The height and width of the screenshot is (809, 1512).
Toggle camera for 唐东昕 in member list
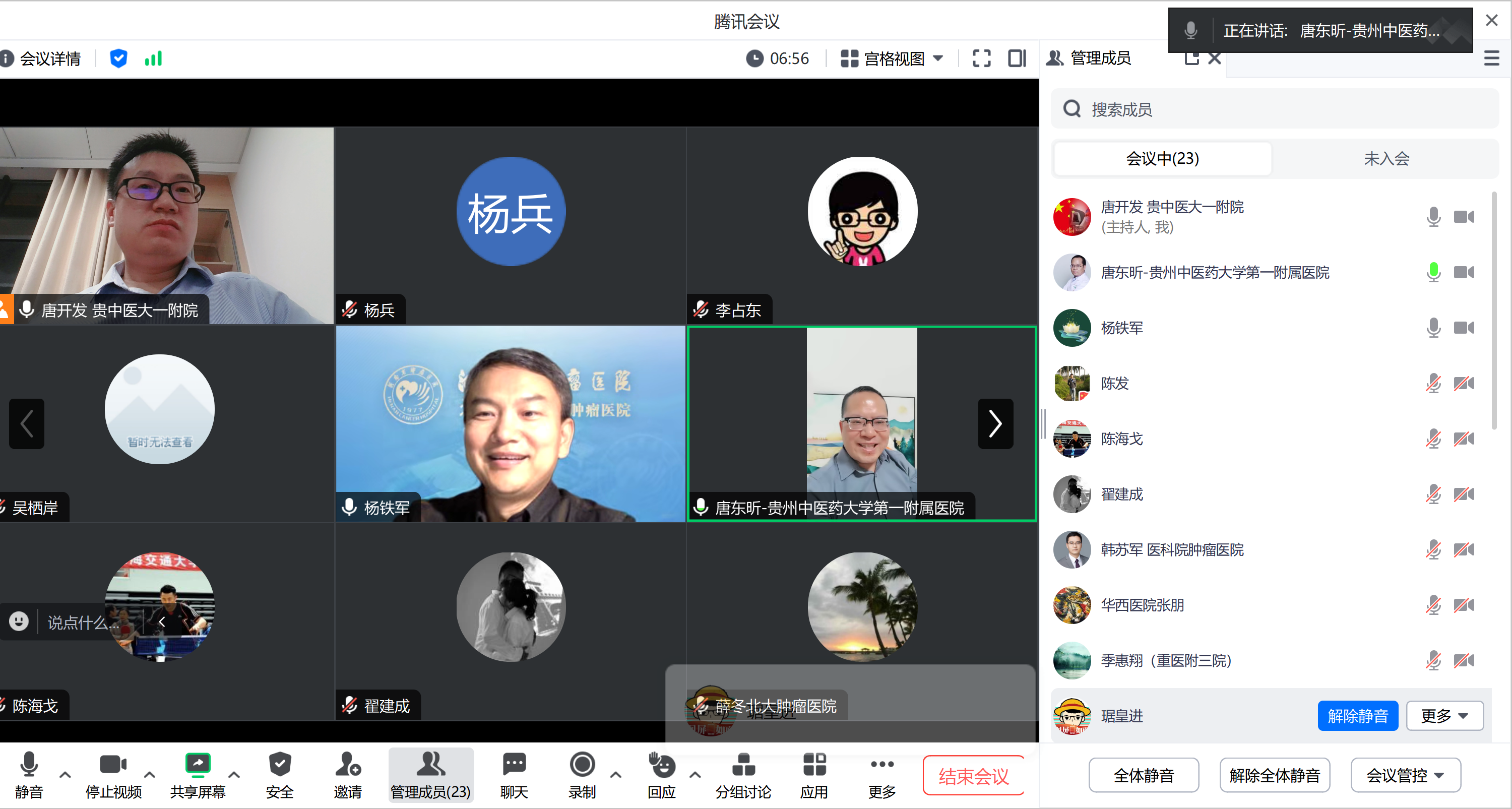coord(1464,272)
